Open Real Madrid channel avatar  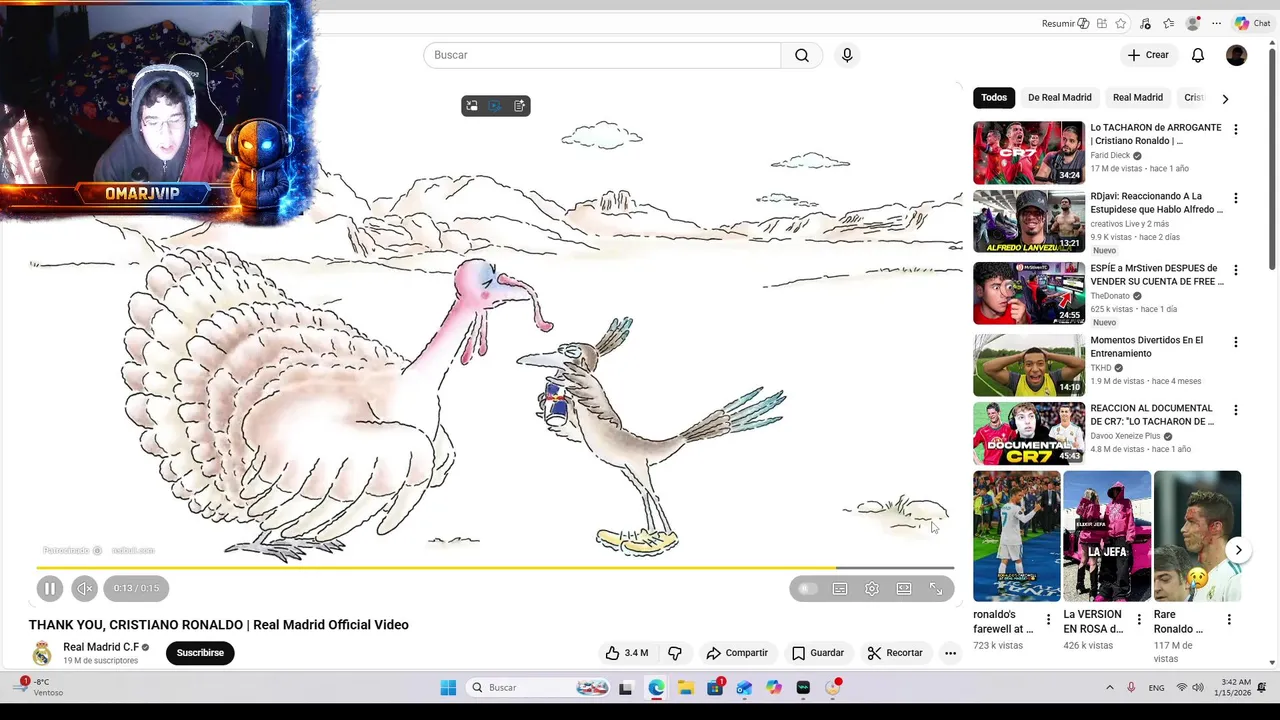[x=42, y=654]
